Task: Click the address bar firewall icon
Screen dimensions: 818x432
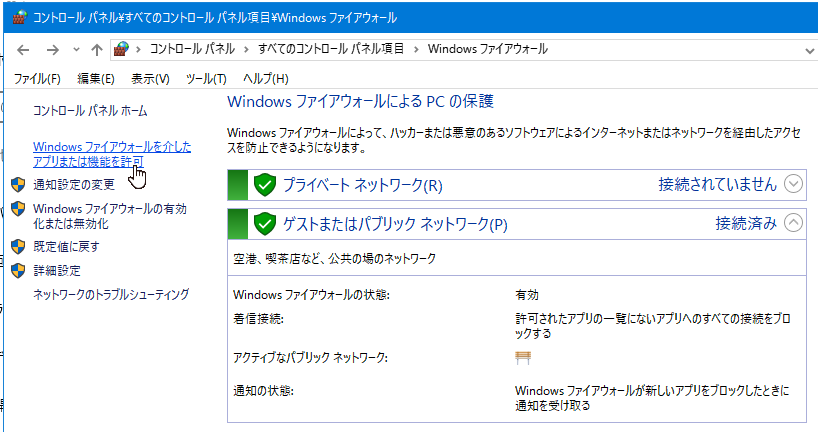Action: pyautogui.click(x=121, y=49)
